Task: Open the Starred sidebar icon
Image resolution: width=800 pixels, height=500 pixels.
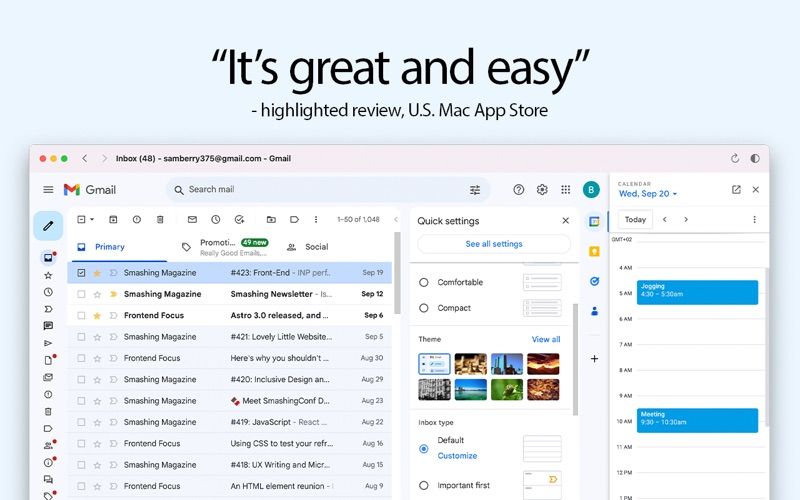Action: point(48,276)
